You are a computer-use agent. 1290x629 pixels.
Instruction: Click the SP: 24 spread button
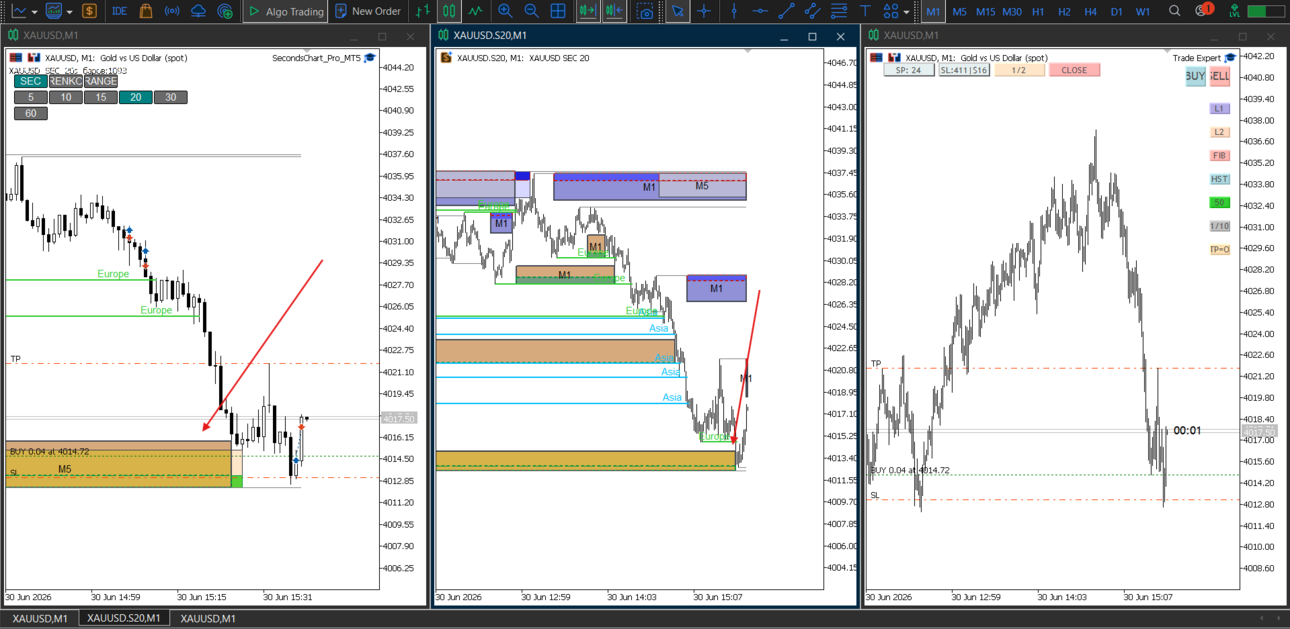tap(909, 70)
